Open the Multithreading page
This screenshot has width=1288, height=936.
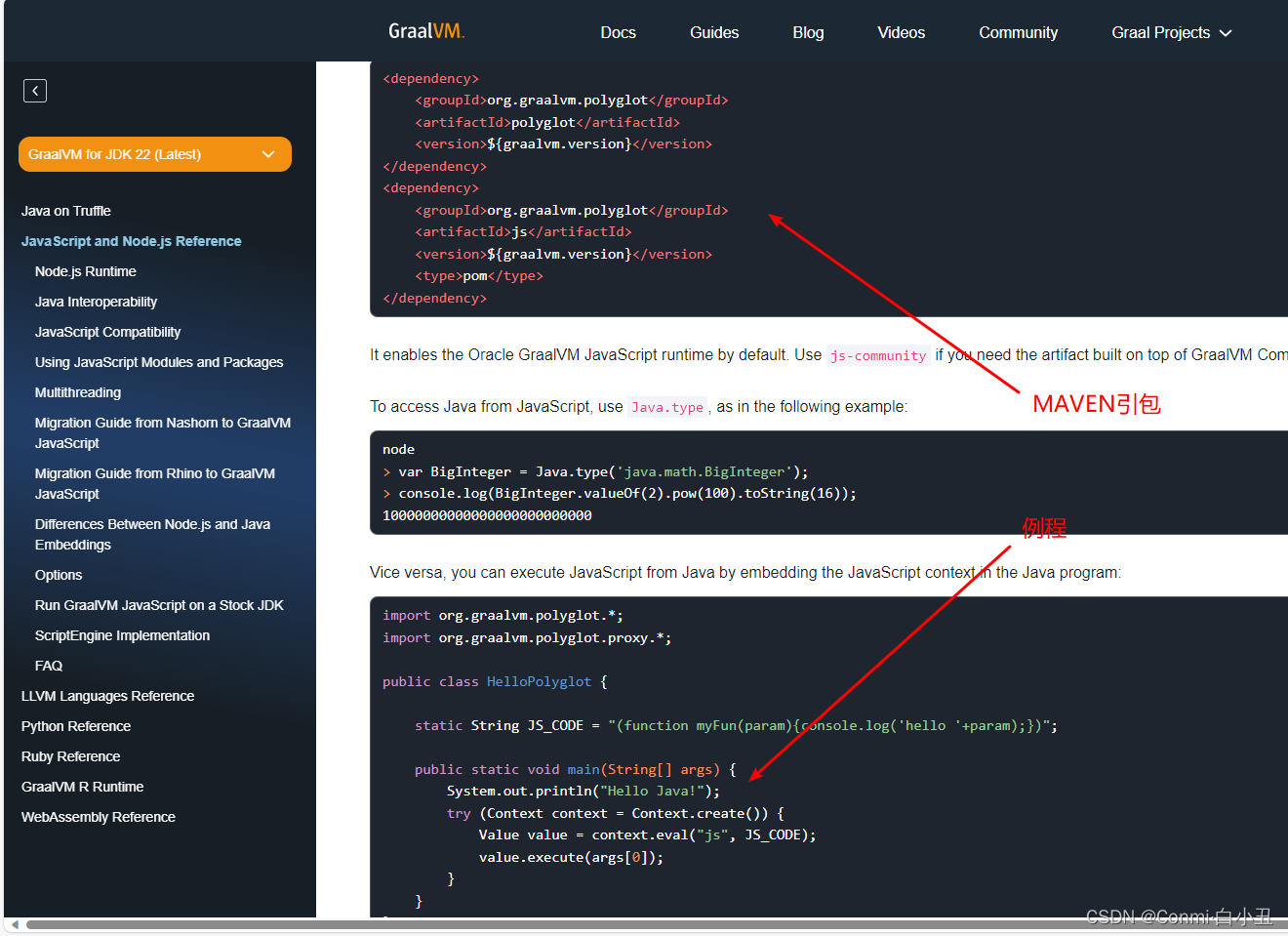click(x=78, y=392)
